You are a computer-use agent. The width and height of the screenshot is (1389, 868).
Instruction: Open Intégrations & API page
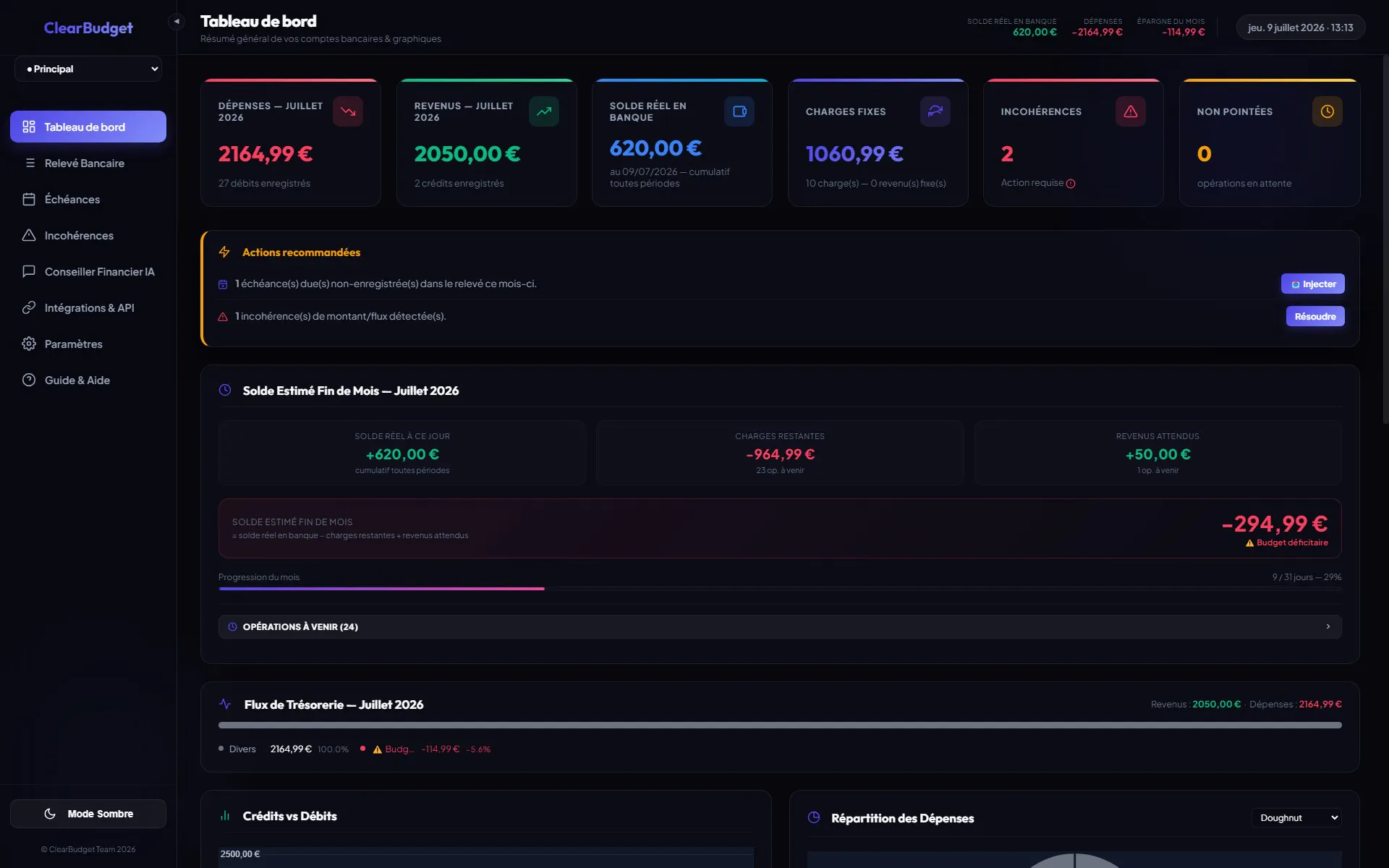88,307
